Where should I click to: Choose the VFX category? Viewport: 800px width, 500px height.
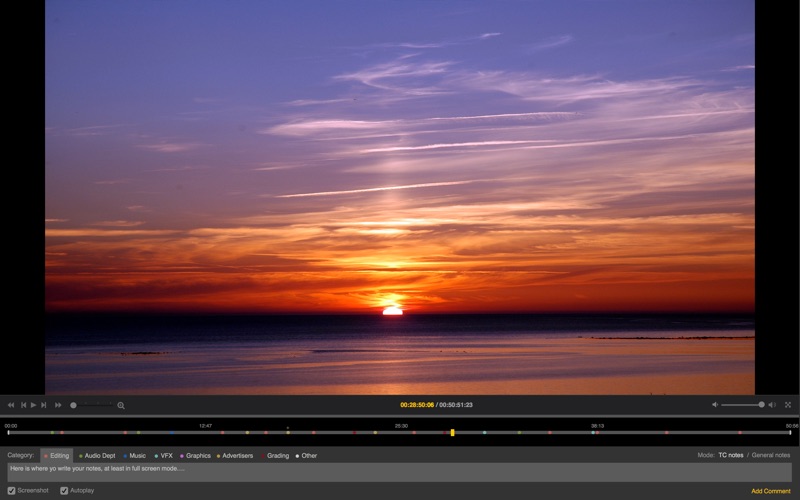pos(164,456)
